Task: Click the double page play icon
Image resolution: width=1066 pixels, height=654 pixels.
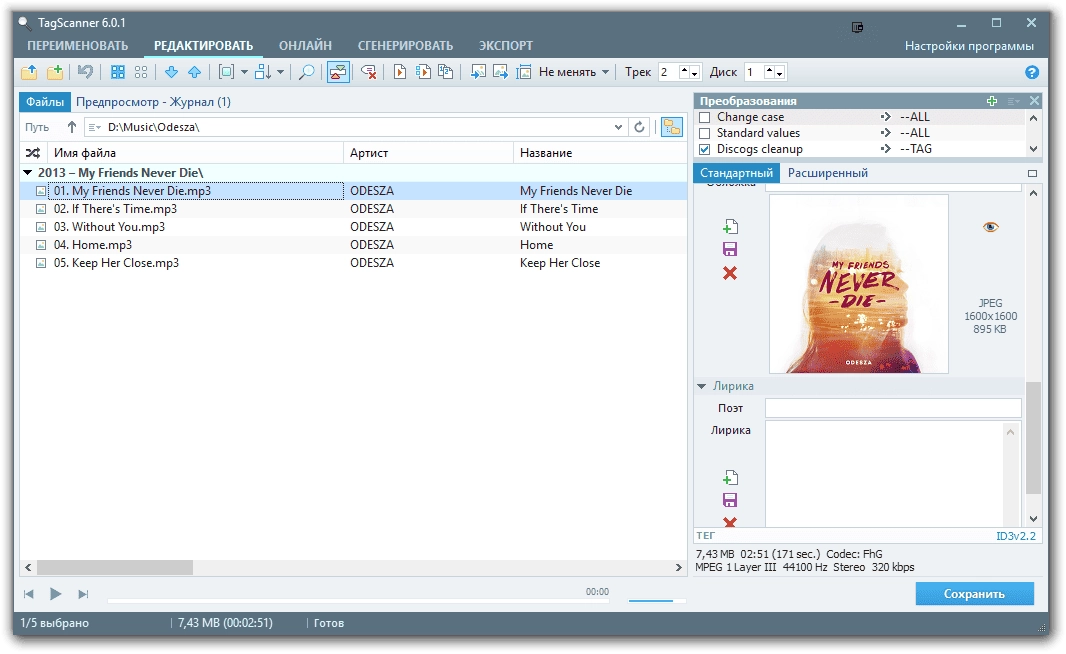Action: tap(423, 72)
